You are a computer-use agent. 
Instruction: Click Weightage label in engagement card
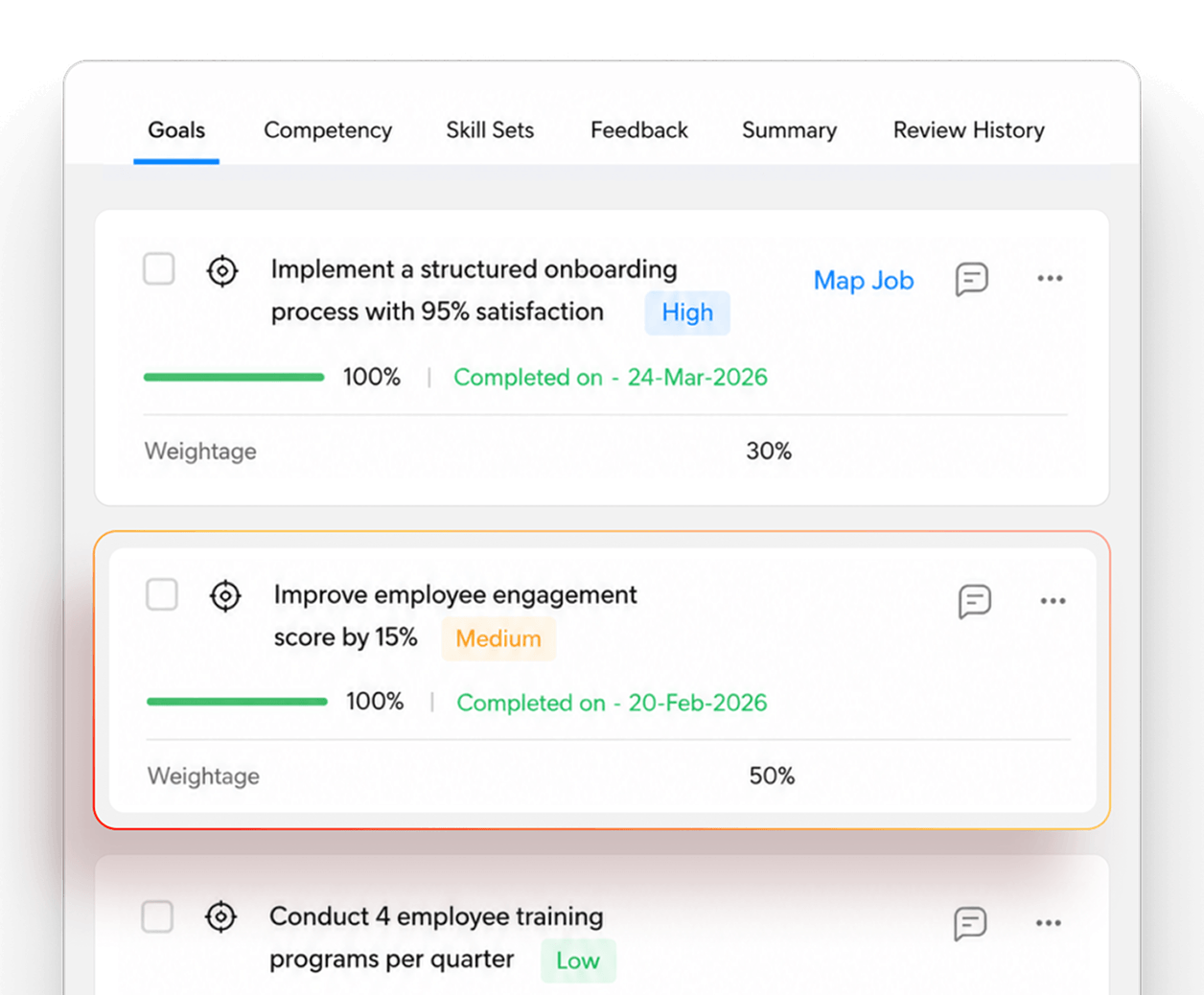(x=203, y=776)
